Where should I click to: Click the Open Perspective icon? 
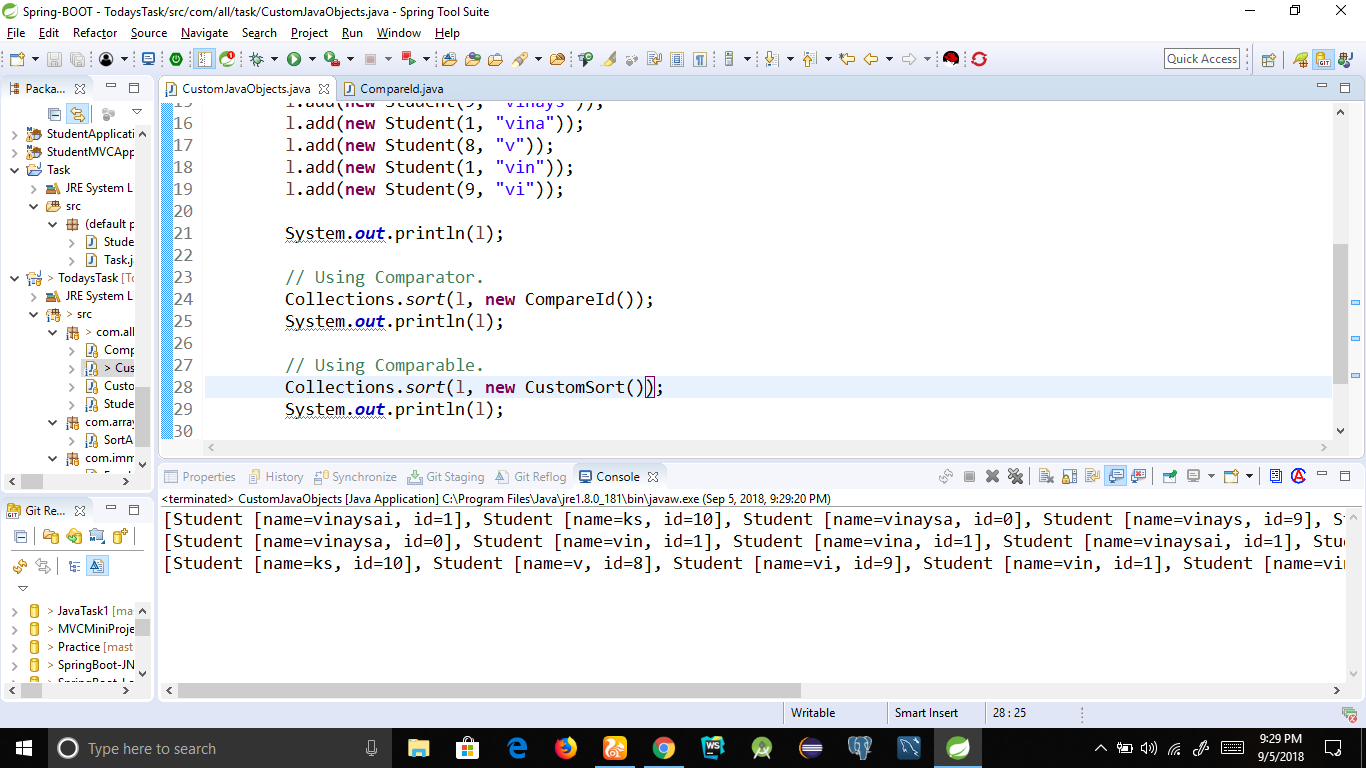(1268, 59)
